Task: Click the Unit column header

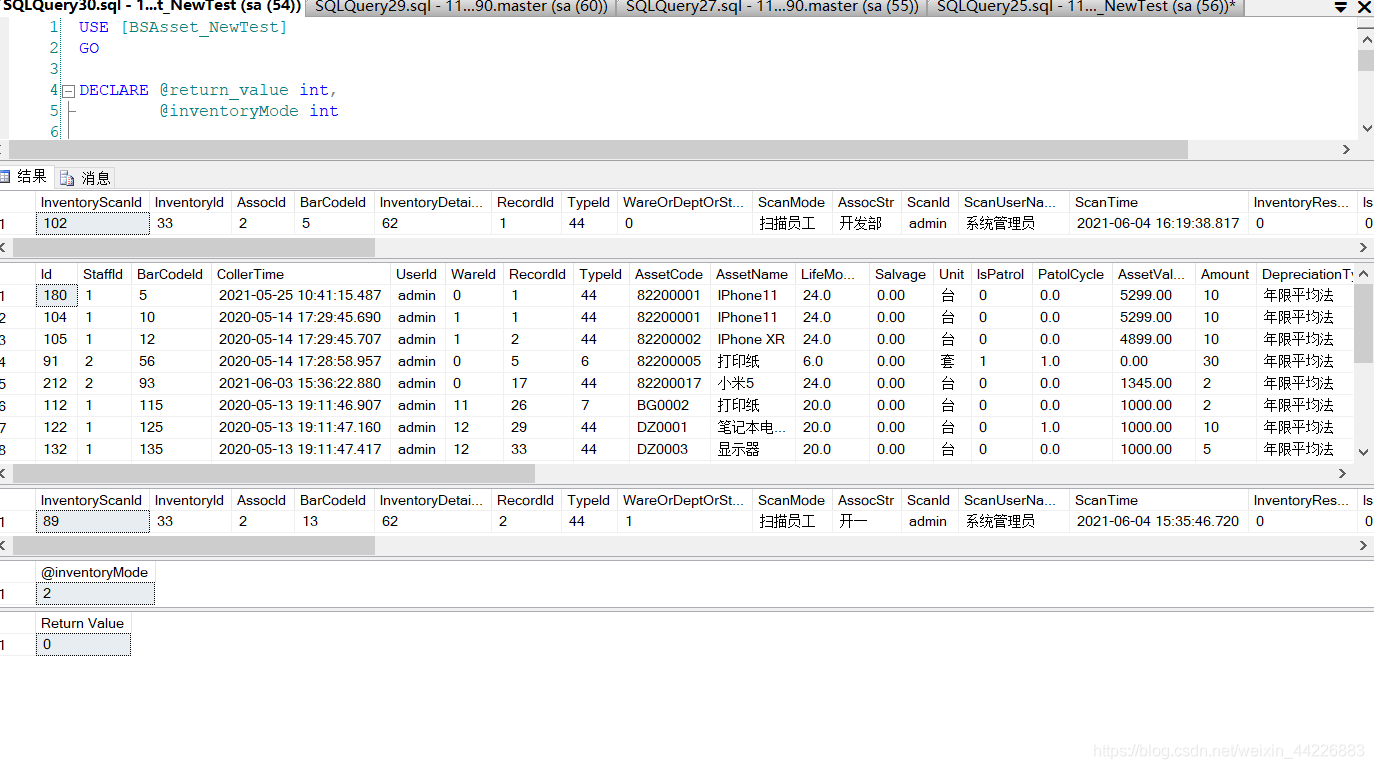Action: [952, 274]
